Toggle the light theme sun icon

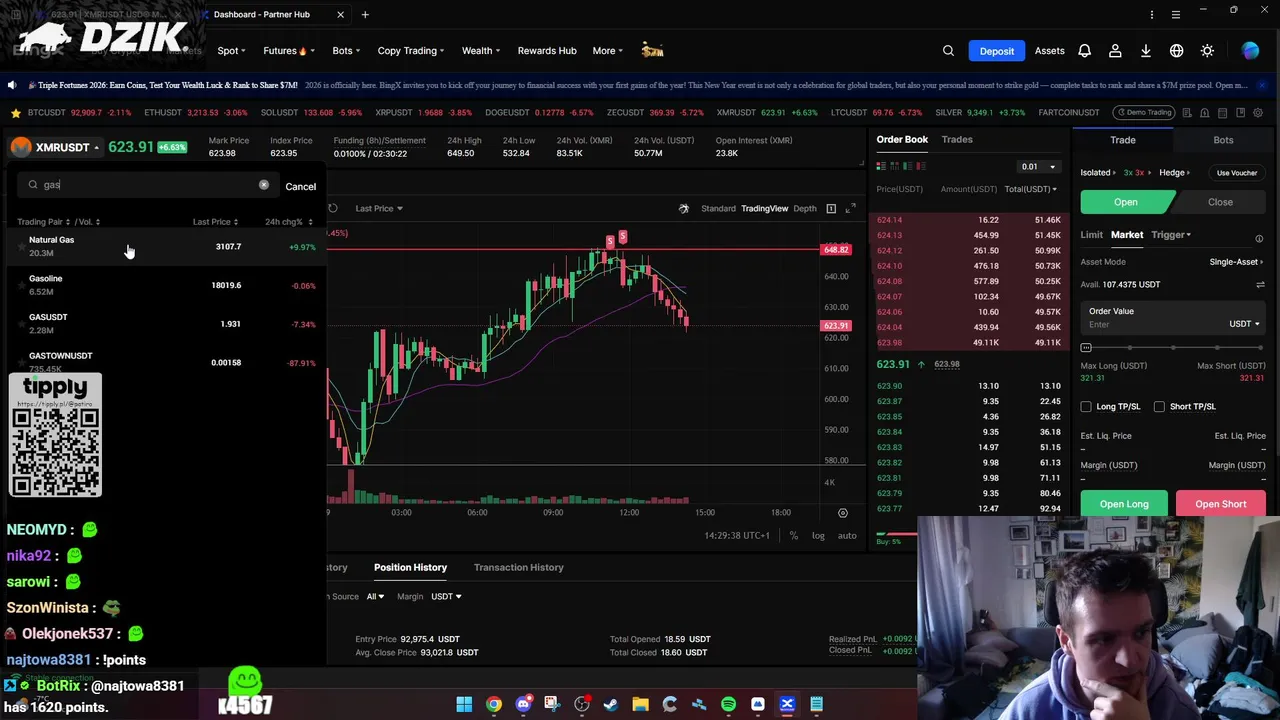coord(1207,51)
